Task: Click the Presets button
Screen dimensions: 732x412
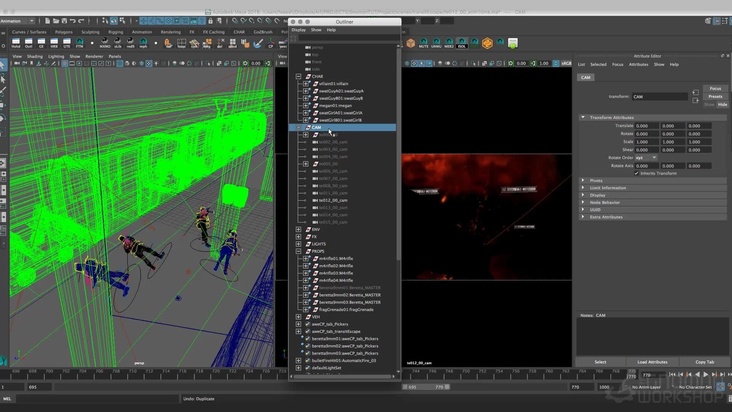Action: point(714,96)
